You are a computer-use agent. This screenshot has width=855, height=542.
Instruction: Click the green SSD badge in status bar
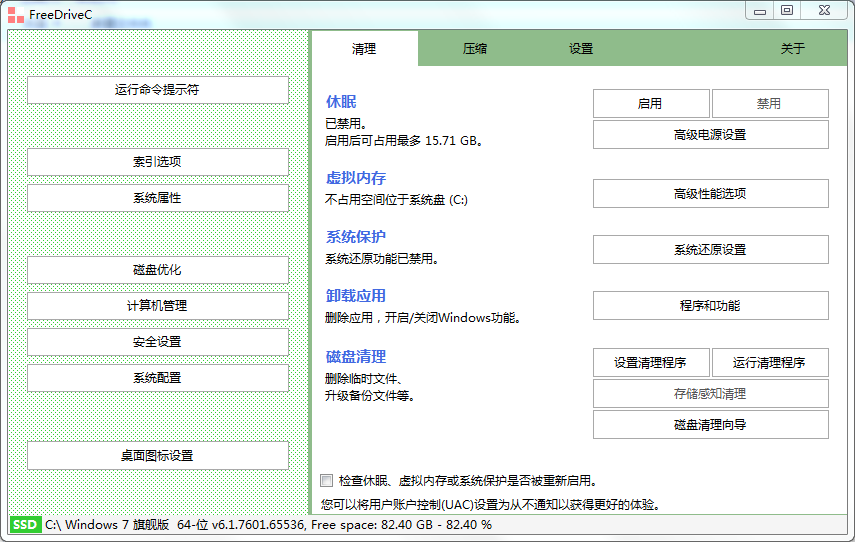[x=25, y=524]
